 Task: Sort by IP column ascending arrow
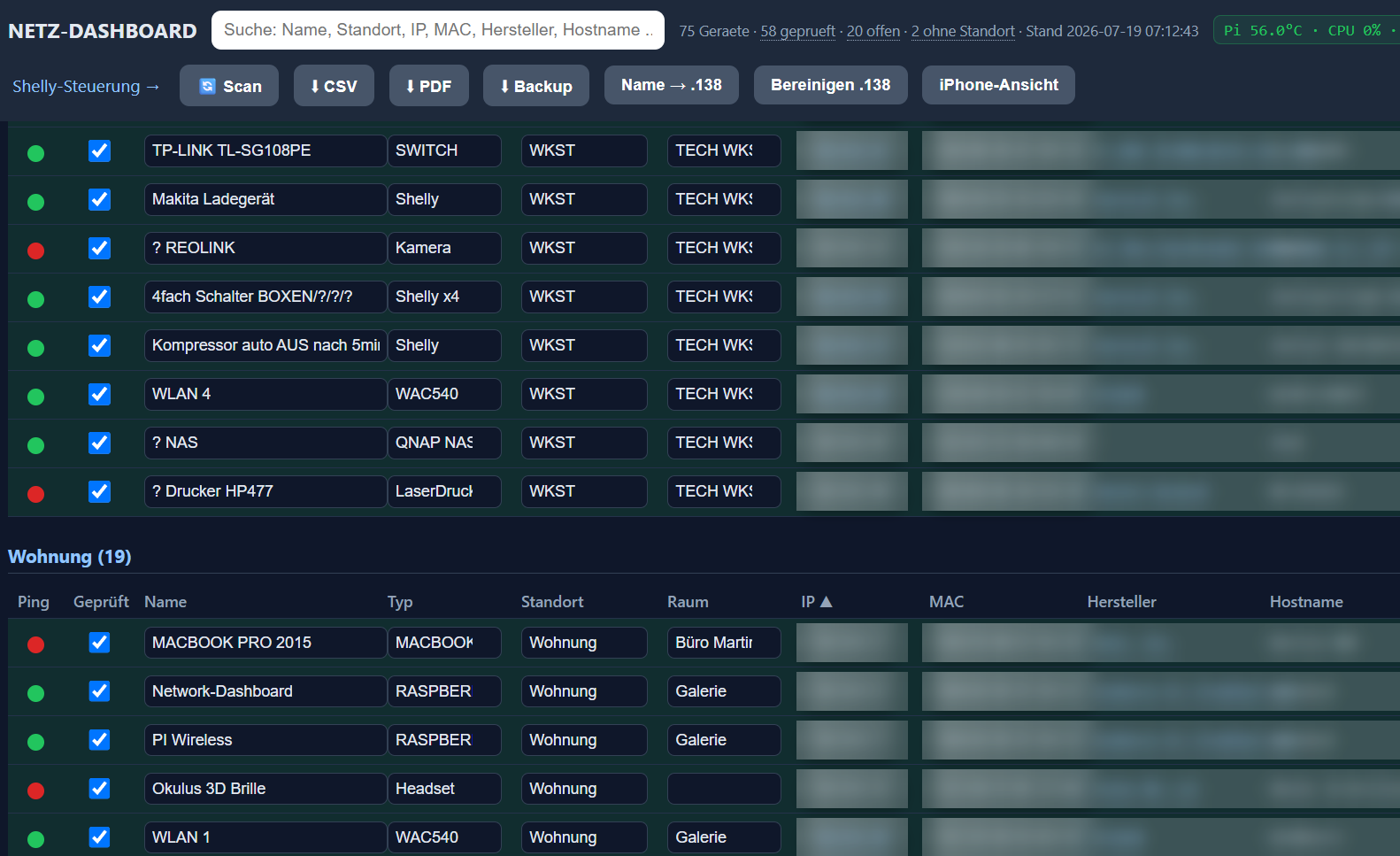(x=827, y=601)
